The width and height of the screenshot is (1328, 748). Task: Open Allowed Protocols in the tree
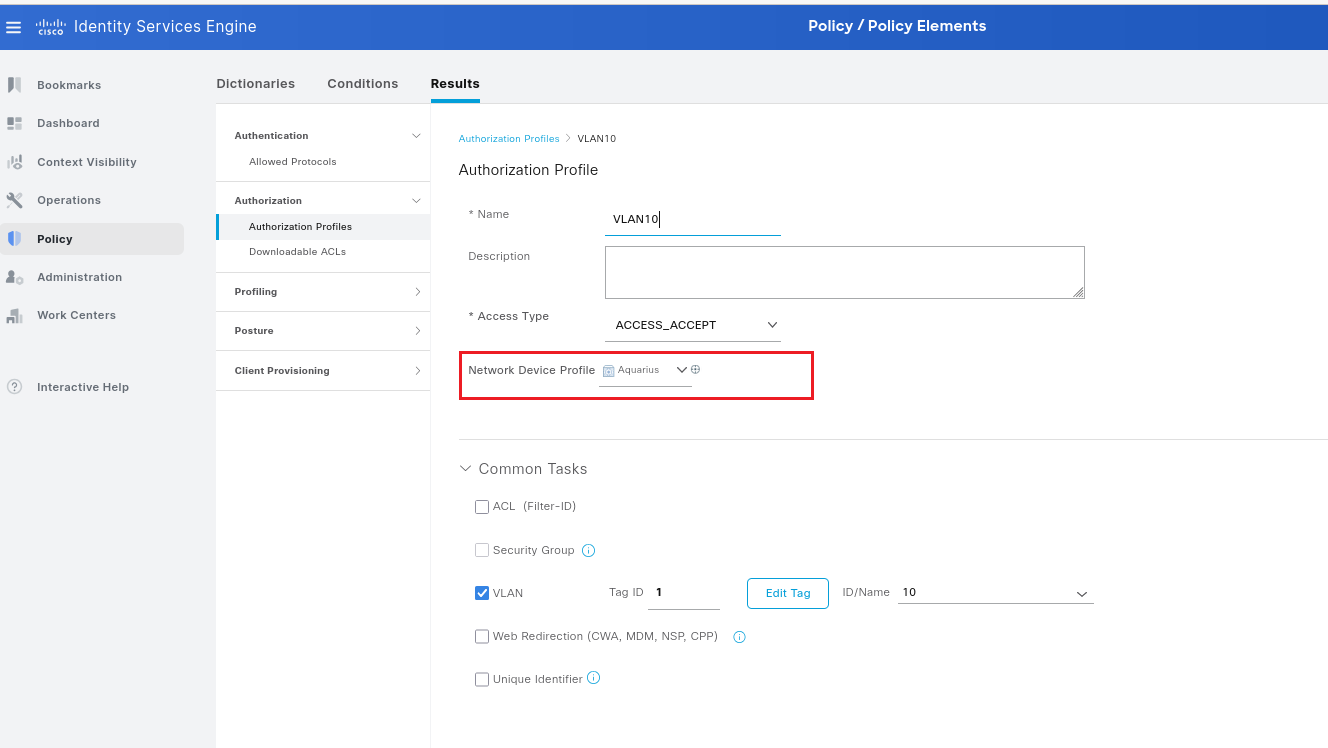point(293,161)
